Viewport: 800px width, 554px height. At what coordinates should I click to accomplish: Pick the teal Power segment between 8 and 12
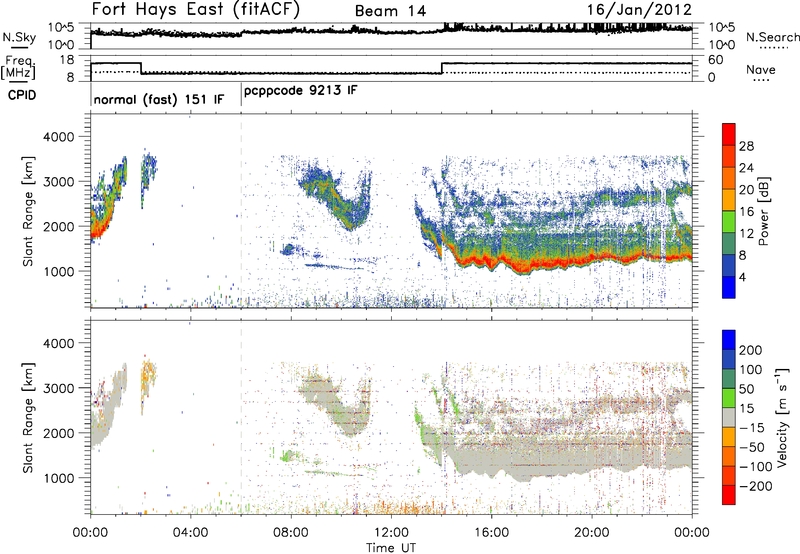(x=729, y=244)
